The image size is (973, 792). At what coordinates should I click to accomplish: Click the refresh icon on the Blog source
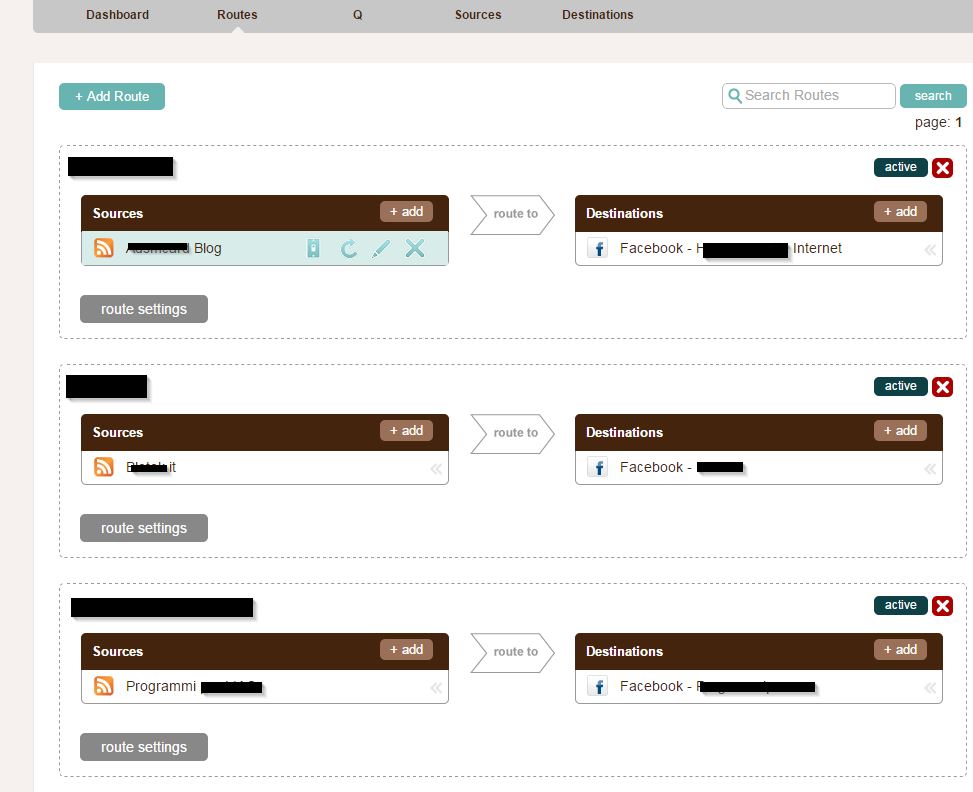click(x=348, y=249)
